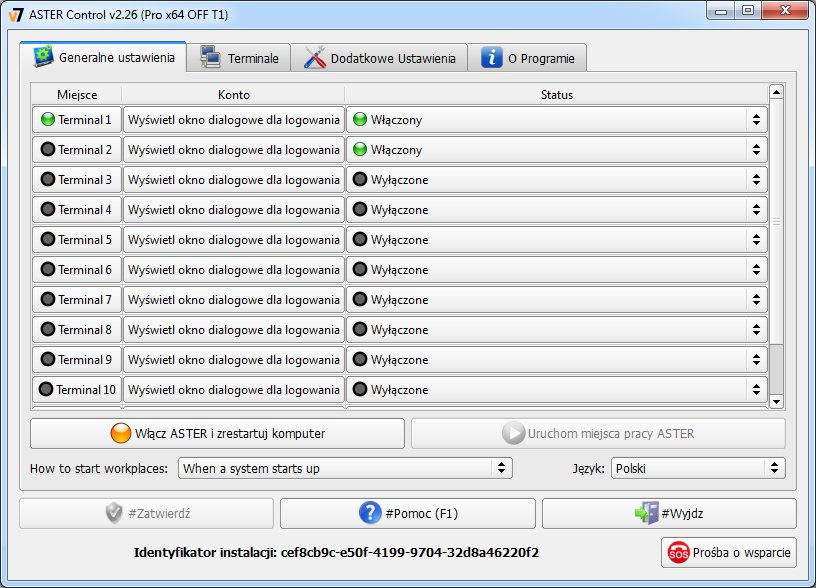Click the dark indicator next to Terminal 5
Viewport: 816px width, 588px height.
[x=48, y=239]
